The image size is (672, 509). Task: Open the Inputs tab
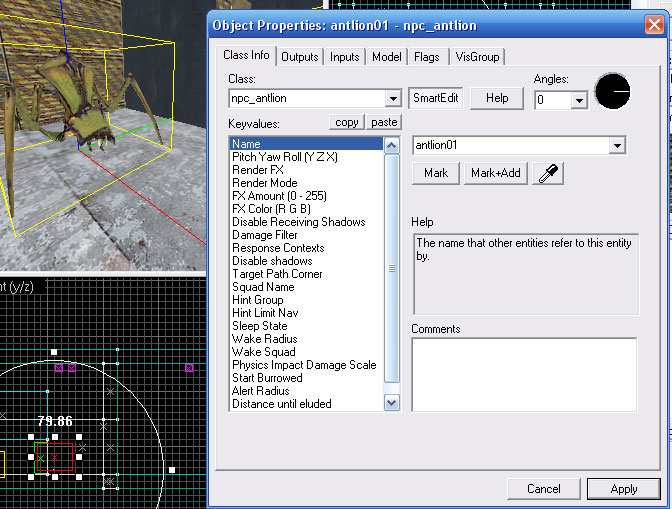click(x=345, y=57)
